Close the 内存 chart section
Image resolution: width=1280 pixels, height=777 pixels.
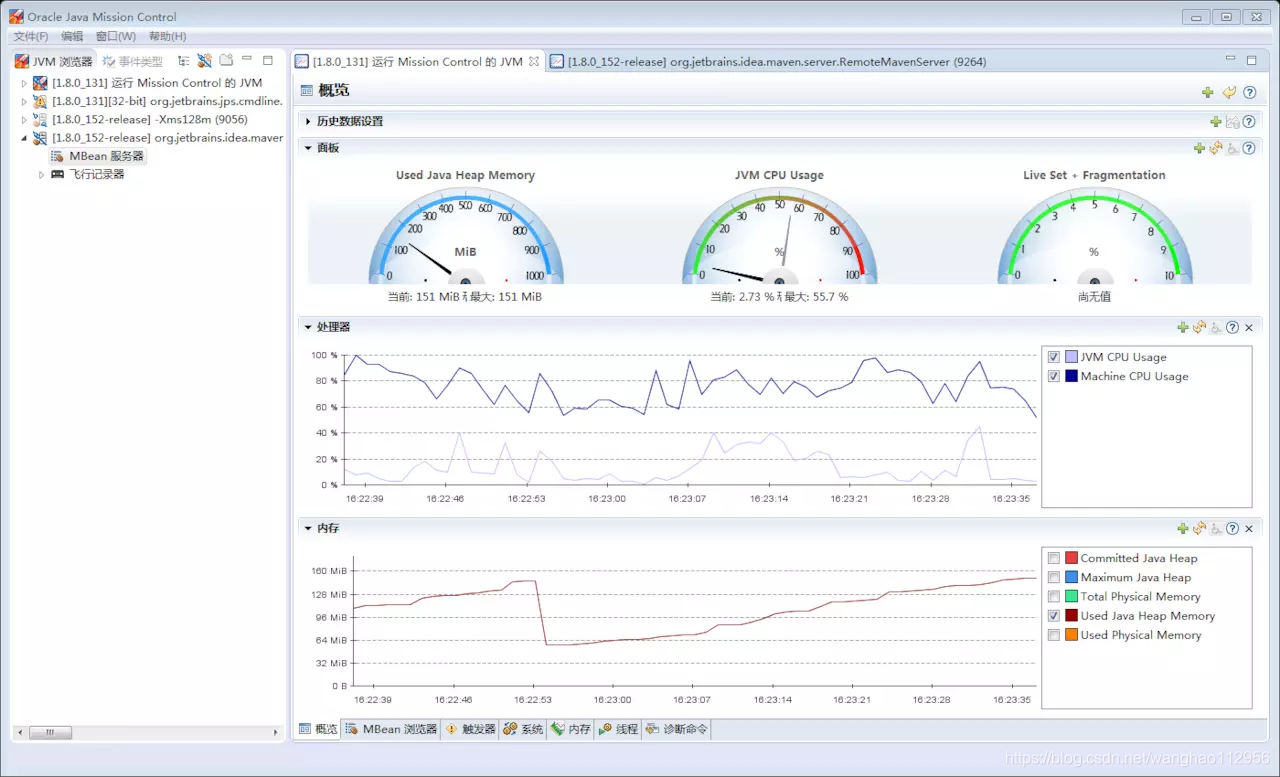pos(1248,528)
